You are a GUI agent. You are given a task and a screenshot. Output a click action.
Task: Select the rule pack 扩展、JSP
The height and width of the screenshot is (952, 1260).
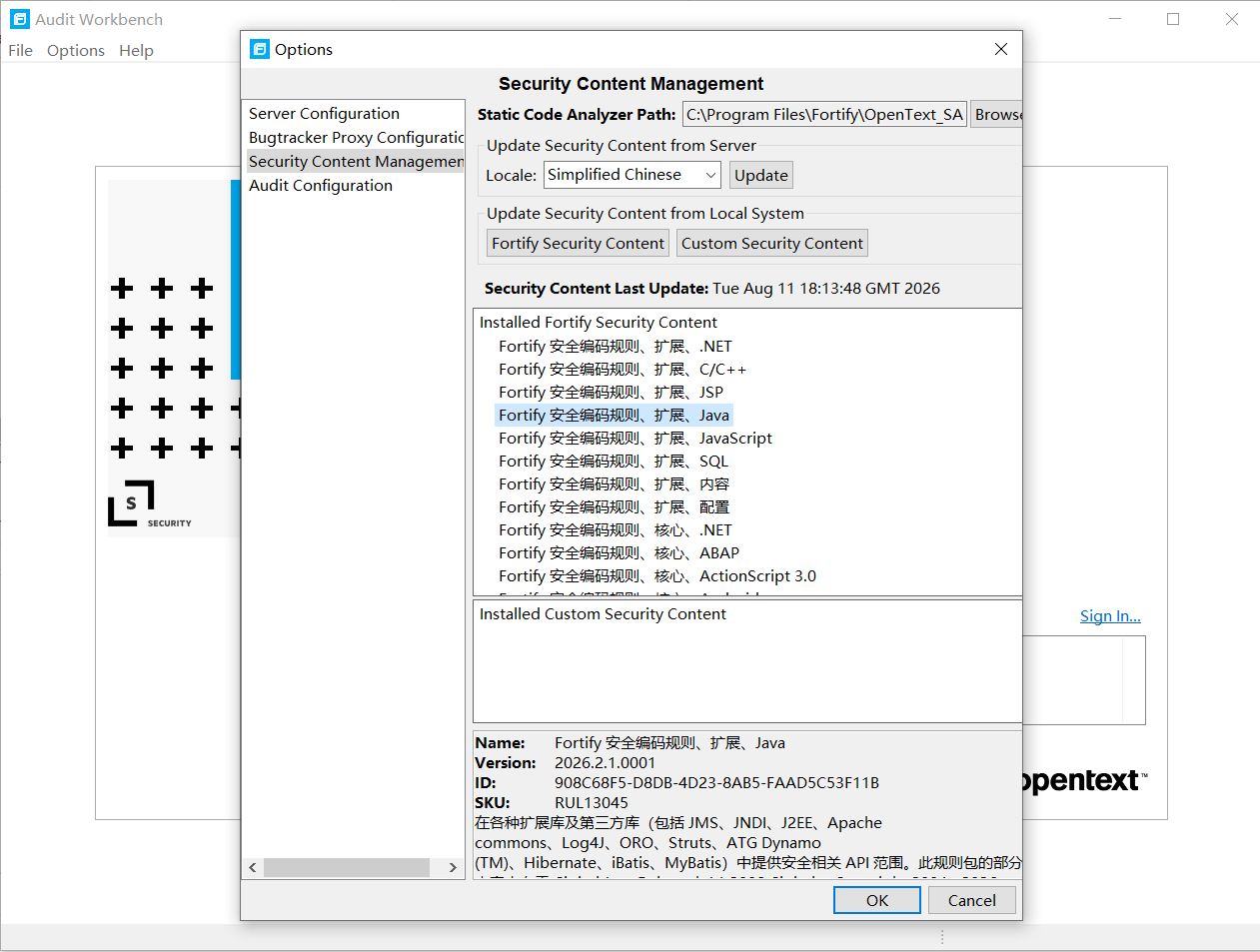(x=612, y=393)
